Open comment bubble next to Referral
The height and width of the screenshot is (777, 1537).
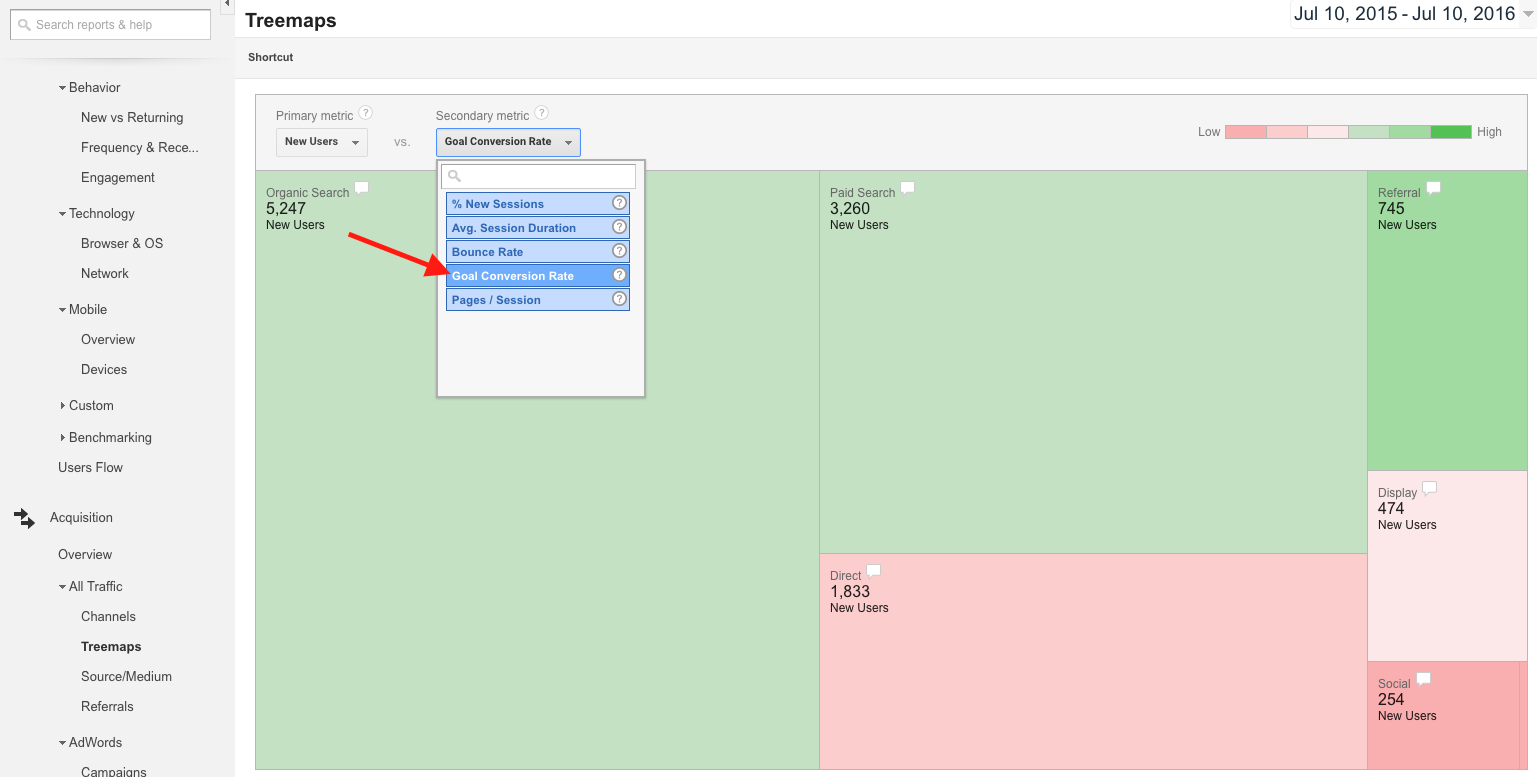[x=1433, y=188]
